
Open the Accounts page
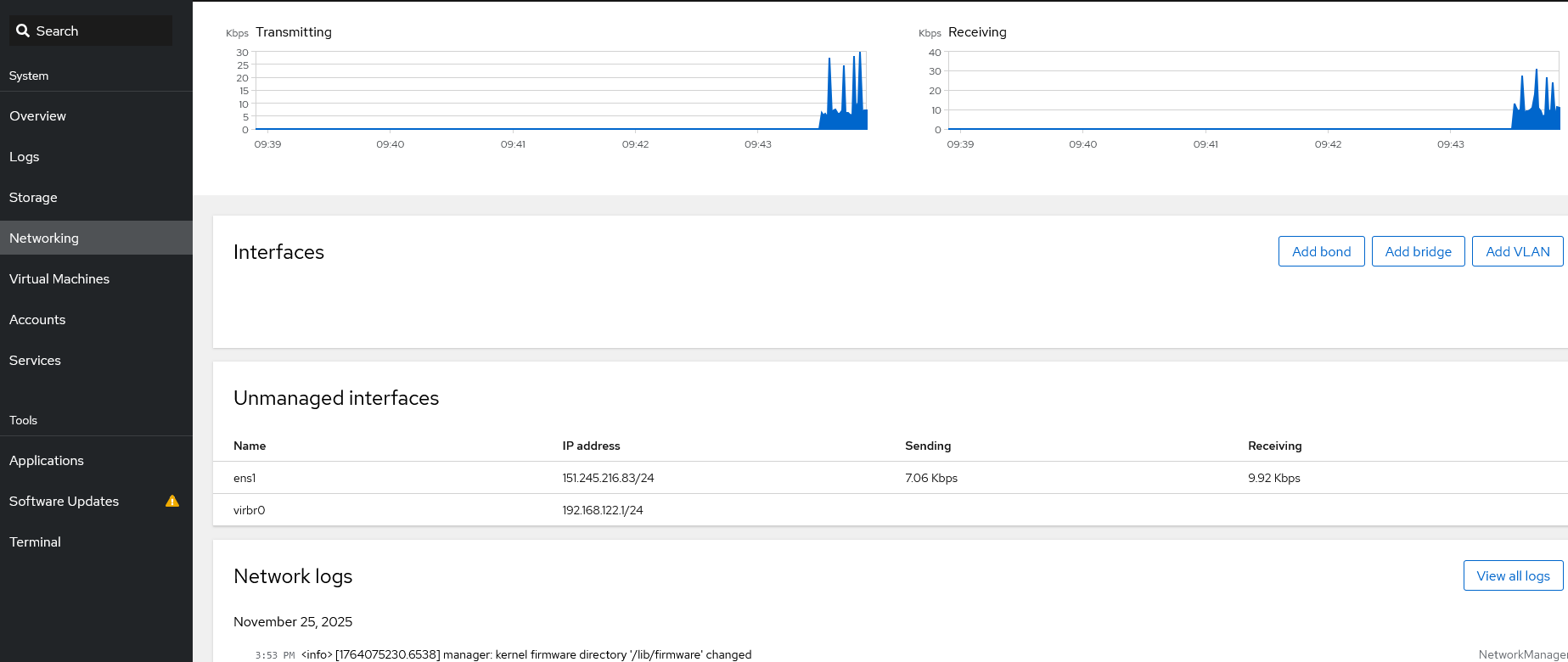pyautogui.click(x=37, y=320)
